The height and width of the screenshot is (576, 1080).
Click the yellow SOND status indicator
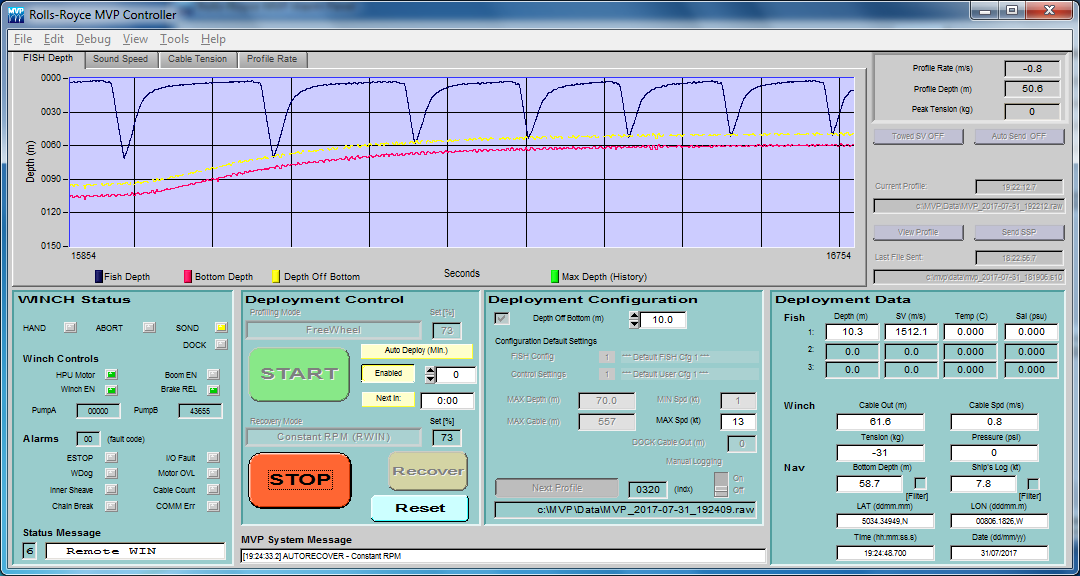[220, 327]
